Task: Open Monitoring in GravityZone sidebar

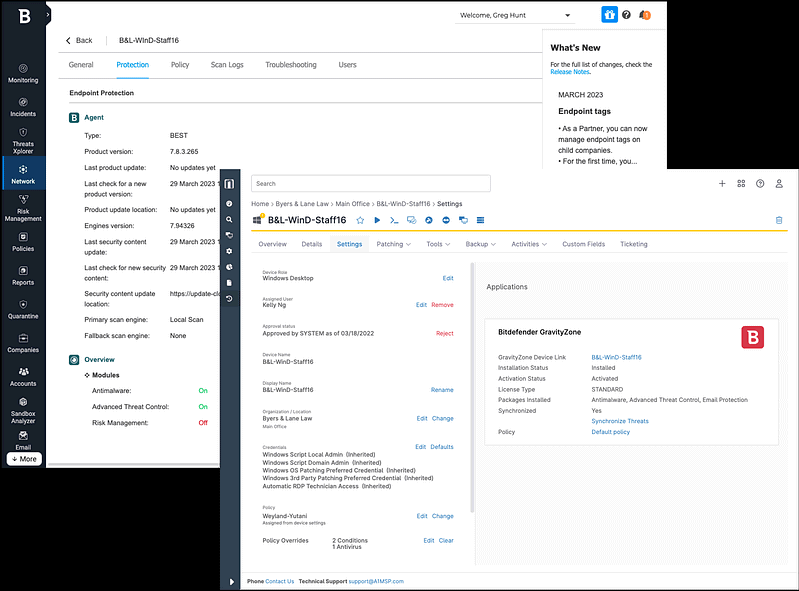Action: pyautogui.click(x=23, y=73)
